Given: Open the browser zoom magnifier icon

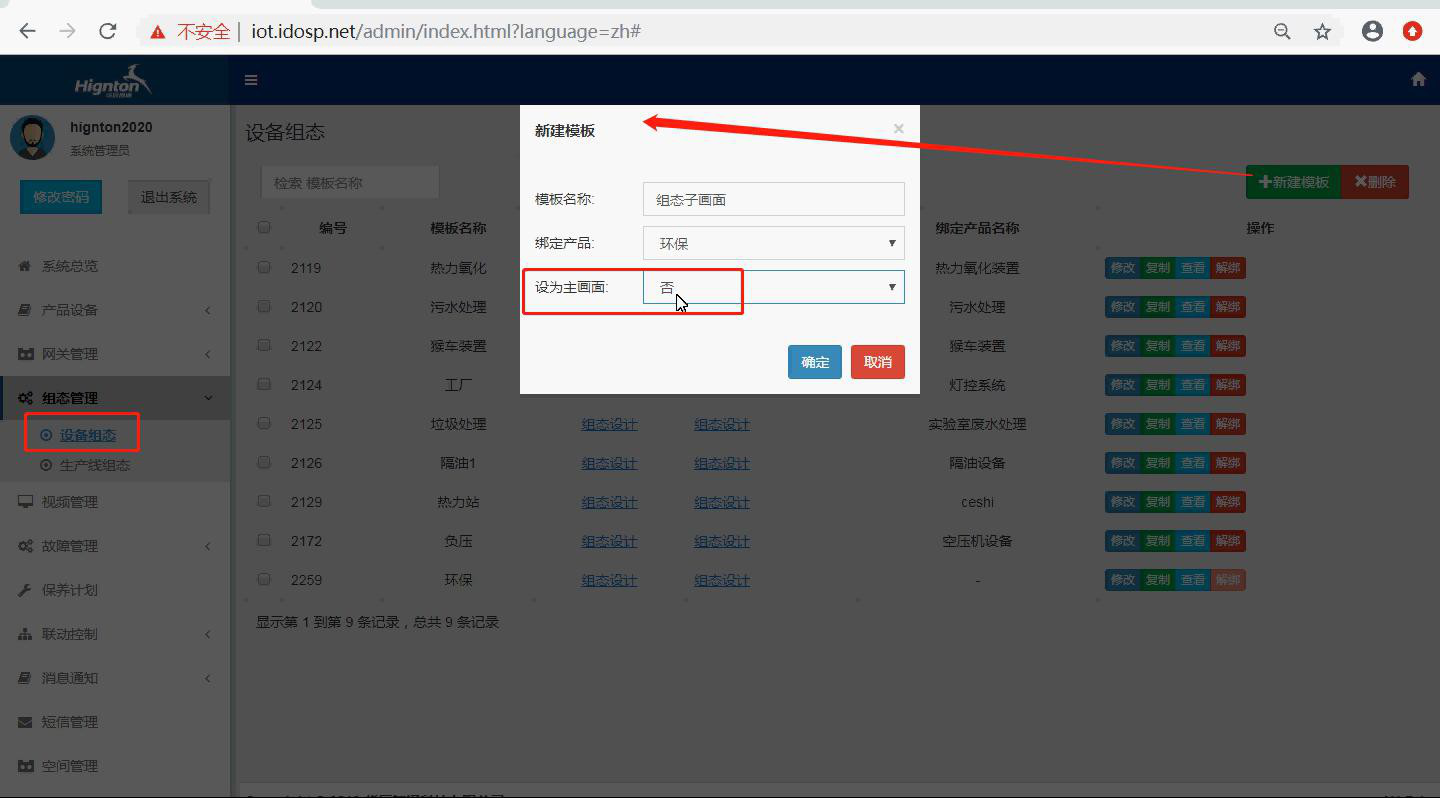Looking at the screenshot, I should pyautogui.click(x=1282, y=32).
